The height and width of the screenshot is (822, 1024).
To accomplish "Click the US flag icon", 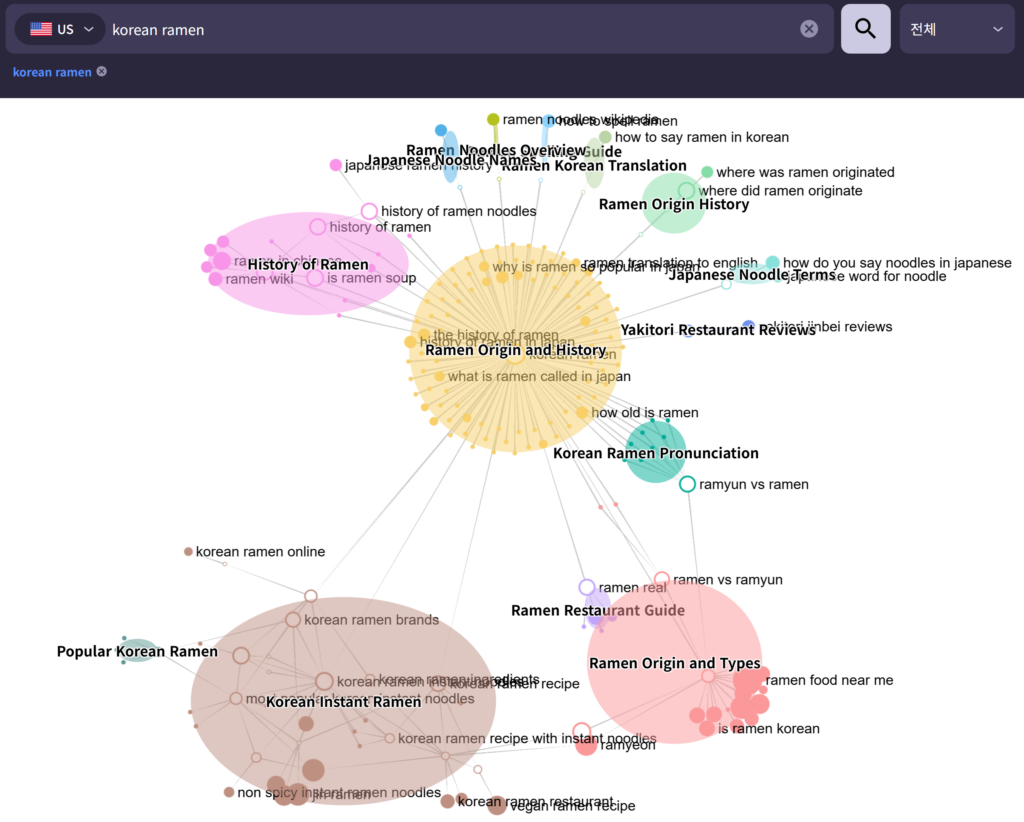I will (x=41, y=29).
